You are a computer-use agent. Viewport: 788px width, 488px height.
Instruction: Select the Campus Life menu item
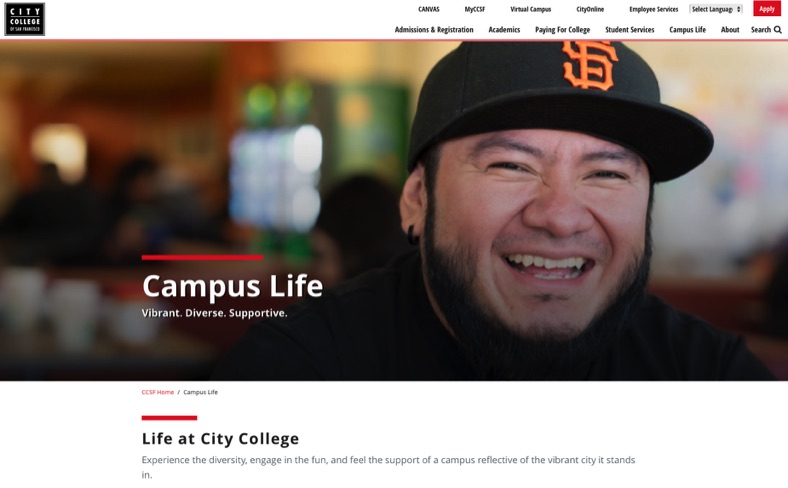point(687,30)
